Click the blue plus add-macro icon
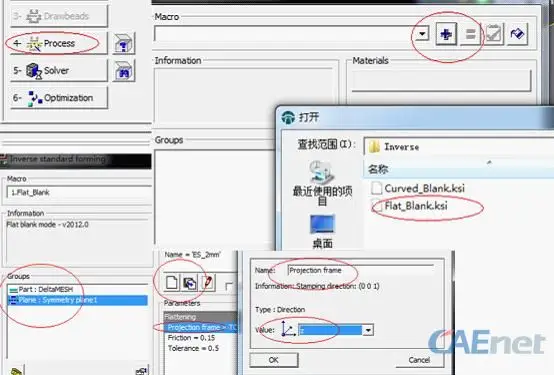Screen dimensions: 554x375 coord(446,34)
